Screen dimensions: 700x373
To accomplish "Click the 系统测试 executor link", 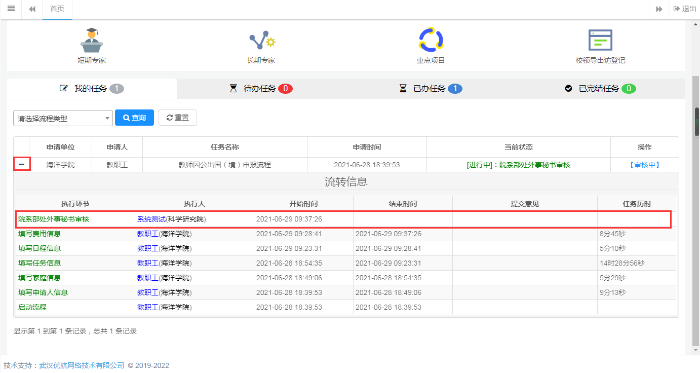I will 151,219.
